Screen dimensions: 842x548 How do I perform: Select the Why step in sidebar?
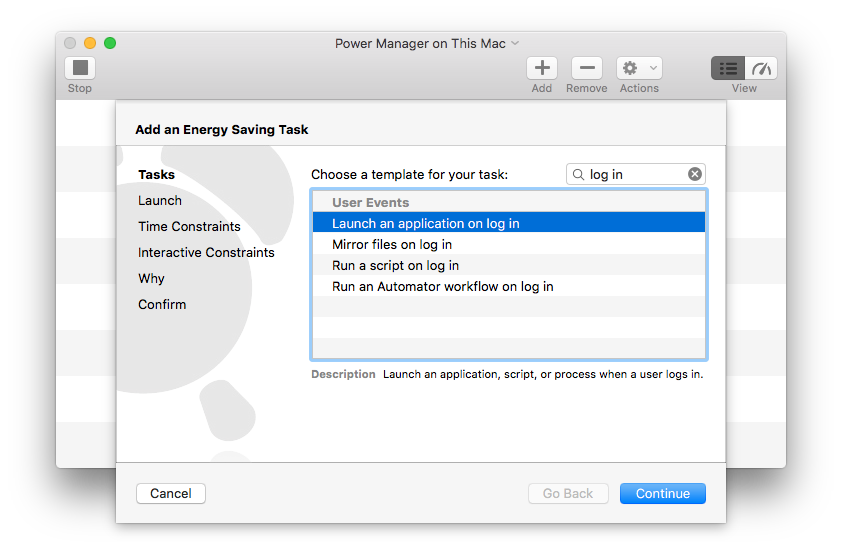tap(151, 278)
